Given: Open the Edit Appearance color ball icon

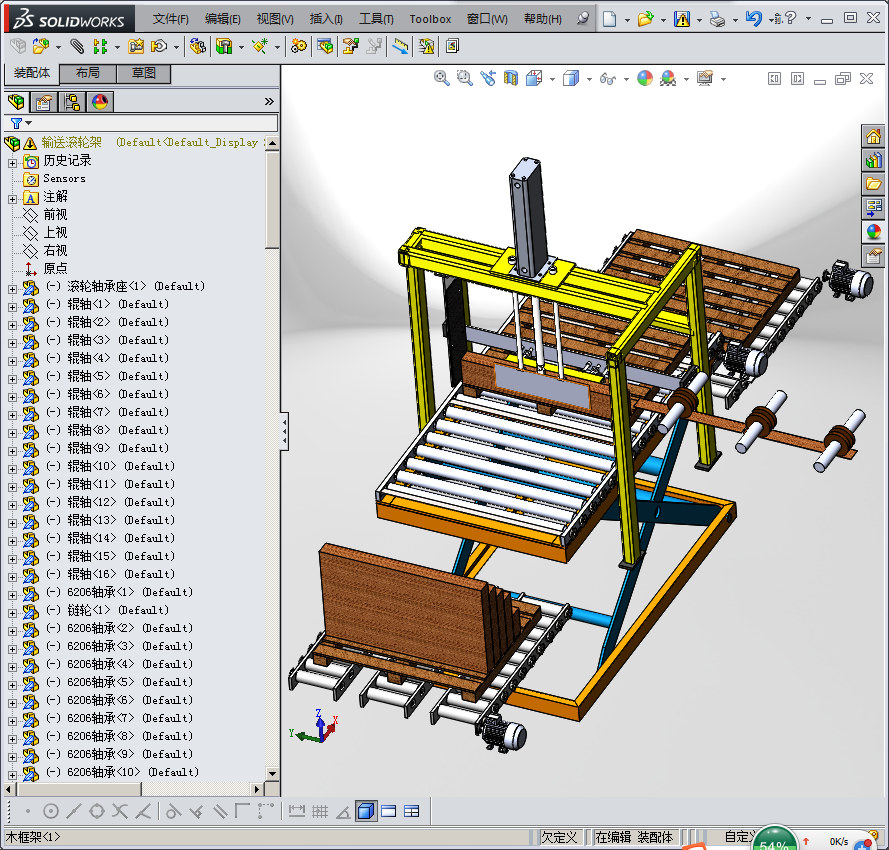Looking at the screenshot, I should 644,78.
